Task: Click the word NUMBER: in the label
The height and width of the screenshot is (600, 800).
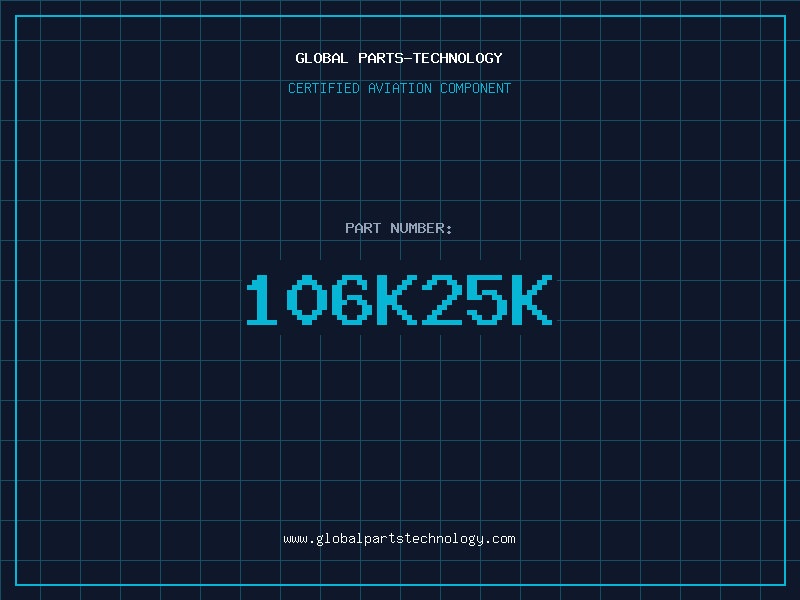Action: pos(422,228)
